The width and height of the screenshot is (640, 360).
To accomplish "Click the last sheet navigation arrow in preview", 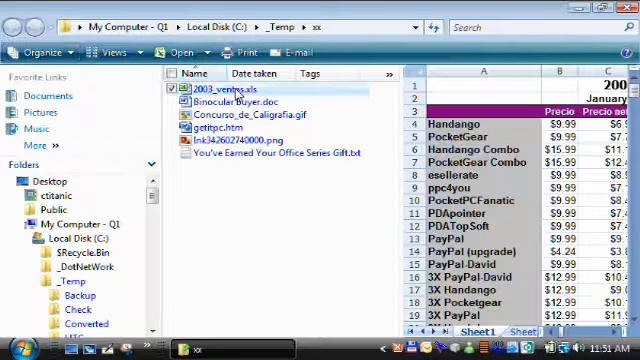I will pyautogui.click(x=445, y=331).
